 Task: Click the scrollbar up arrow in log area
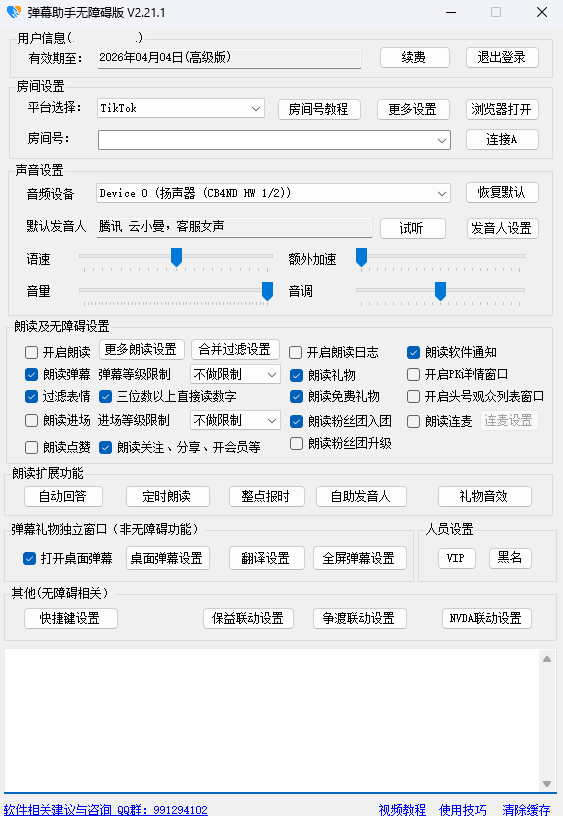coord(546,659)
